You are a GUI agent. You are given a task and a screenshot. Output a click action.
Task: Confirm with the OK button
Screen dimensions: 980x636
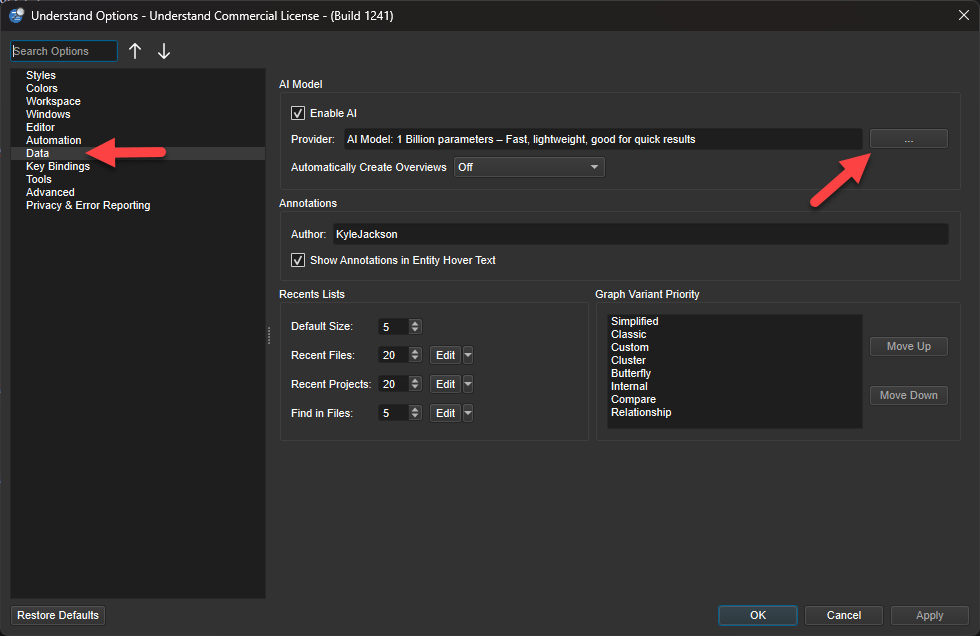(x=758, y=615)
